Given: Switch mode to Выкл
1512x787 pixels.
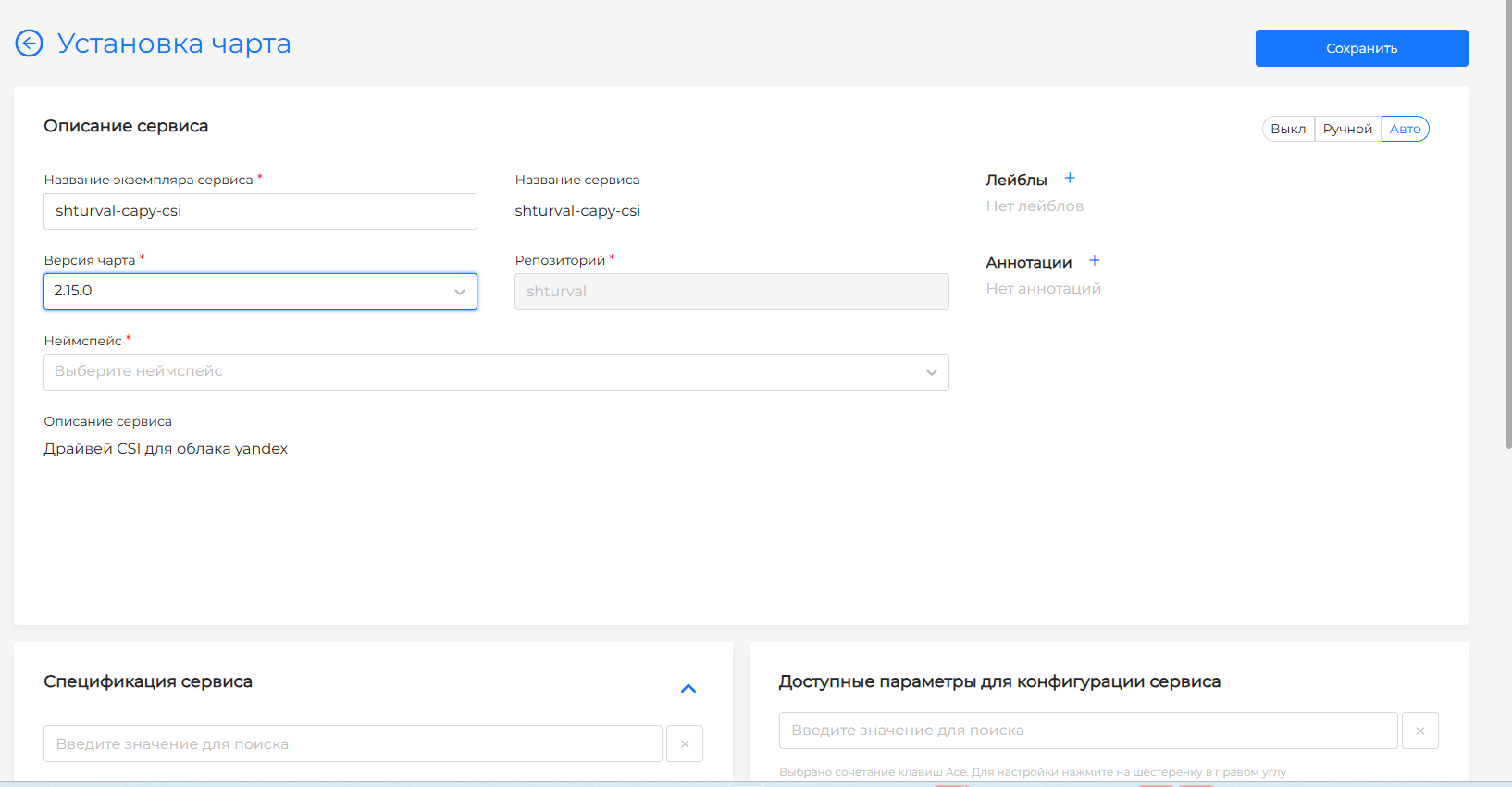Looking at the screenshot, I should (1288, 129).
